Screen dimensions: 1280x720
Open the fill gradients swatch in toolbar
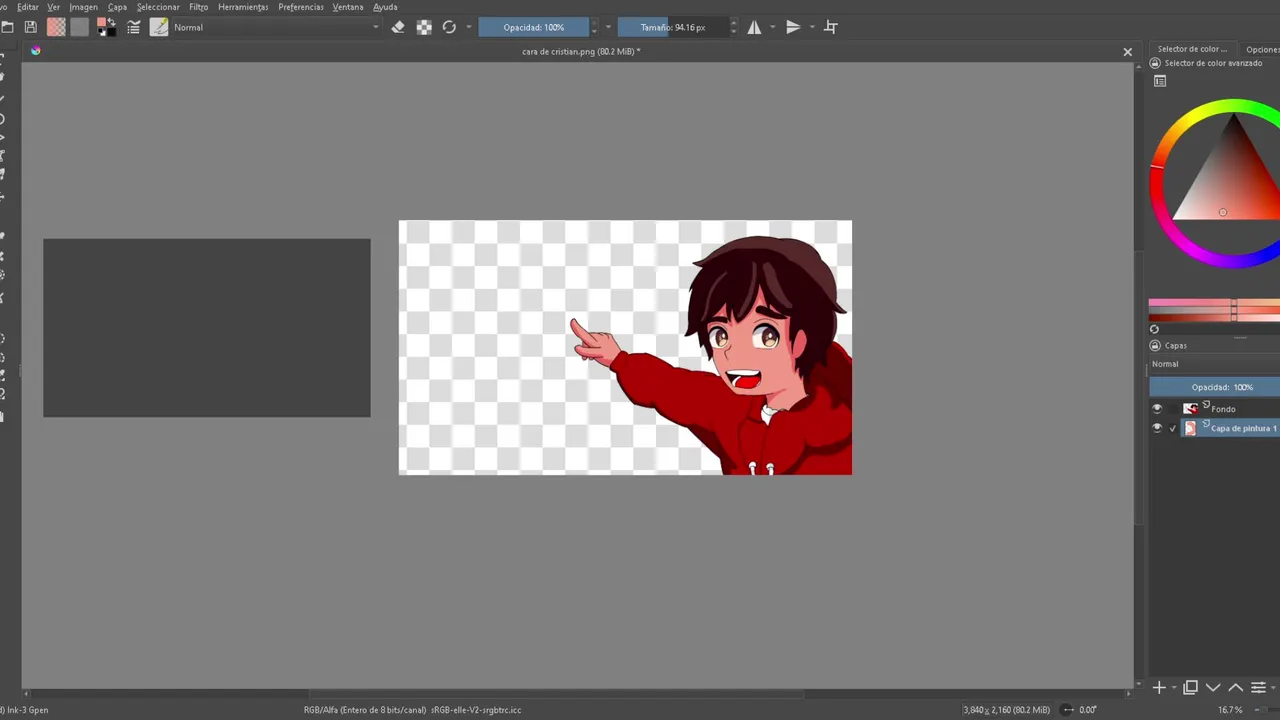(x=56, y=27)
